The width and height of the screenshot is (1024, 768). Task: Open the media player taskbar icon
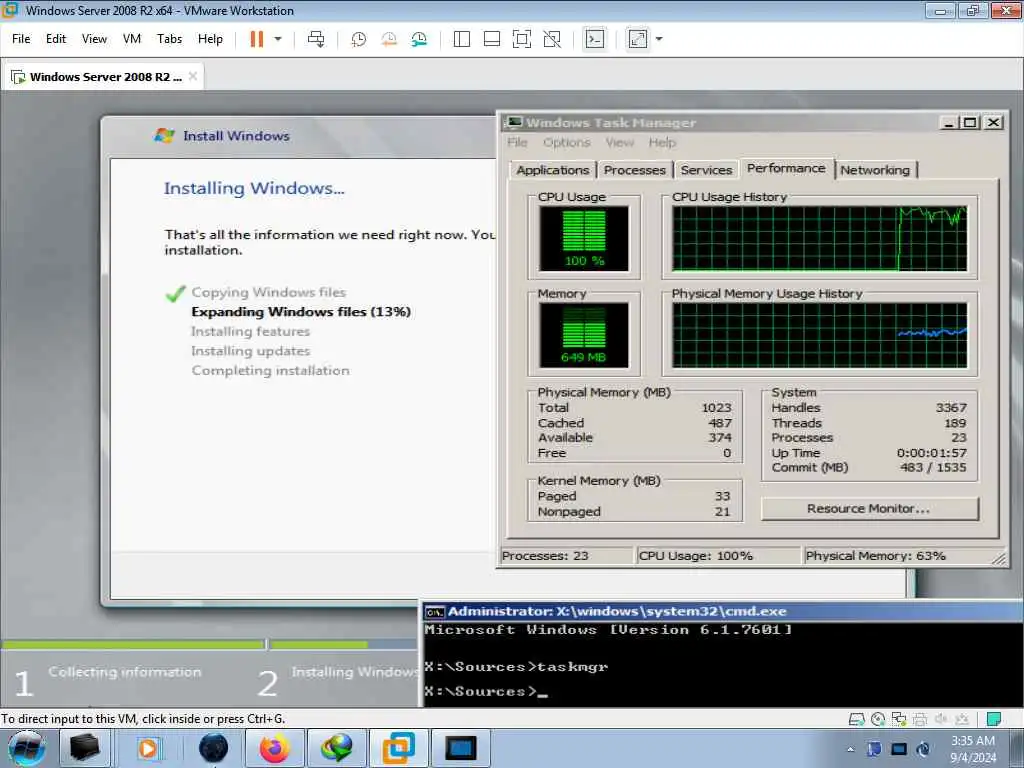click(x=148, y=748)
